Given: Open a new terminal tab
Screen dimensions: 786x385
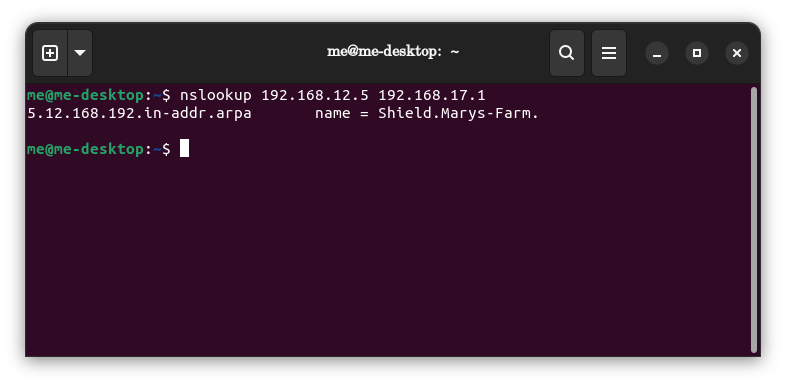Looking at the screenshot, I should coord(50,53).
